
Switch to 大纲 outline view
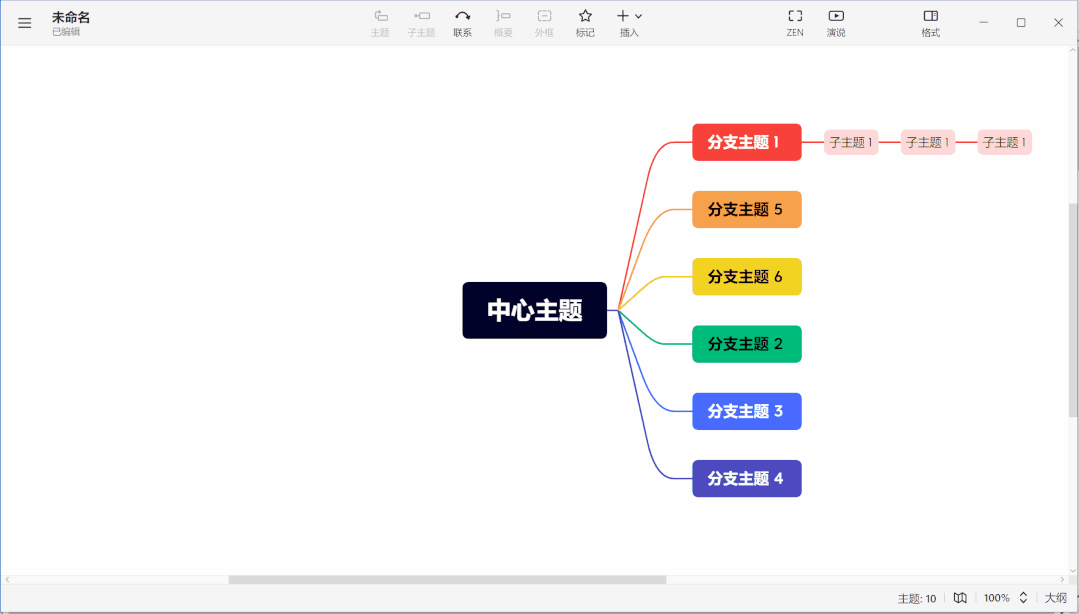(1056, 598)
